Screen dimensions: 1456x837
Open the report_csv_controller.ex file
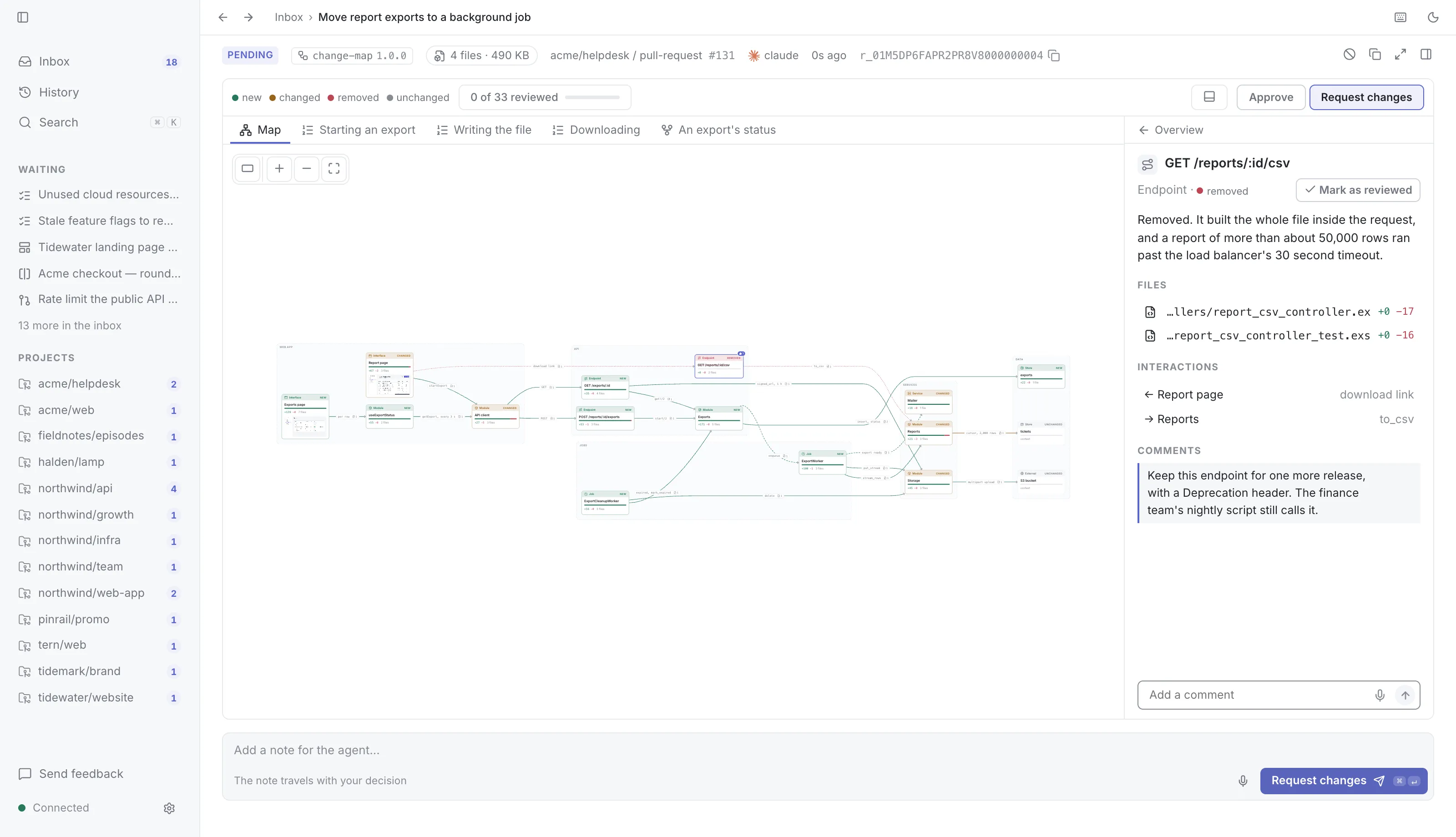coord(1279,312)
